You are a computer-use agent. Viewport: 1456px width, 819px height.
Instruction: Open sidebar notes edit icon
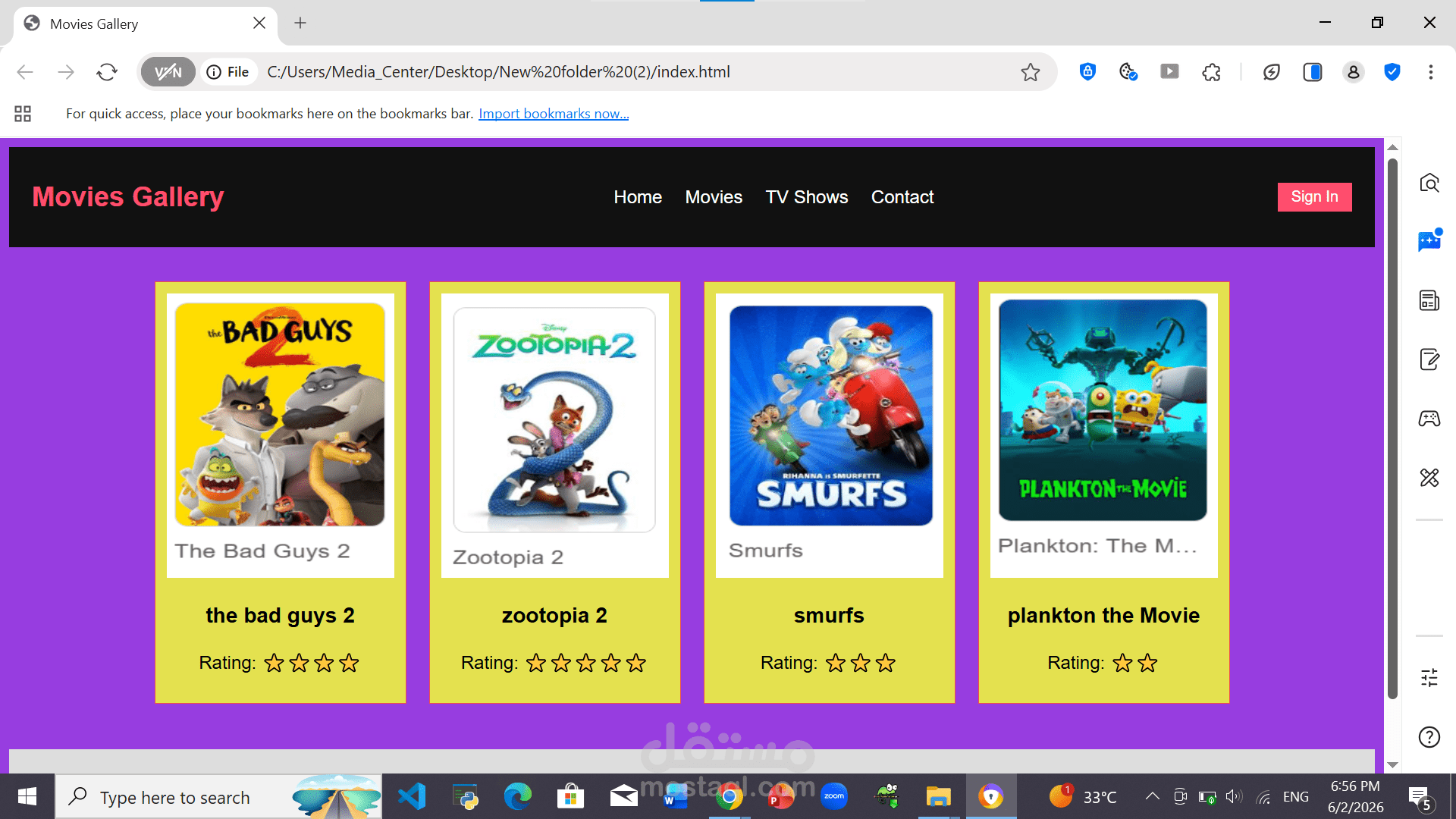click(x=1429, y=359)
